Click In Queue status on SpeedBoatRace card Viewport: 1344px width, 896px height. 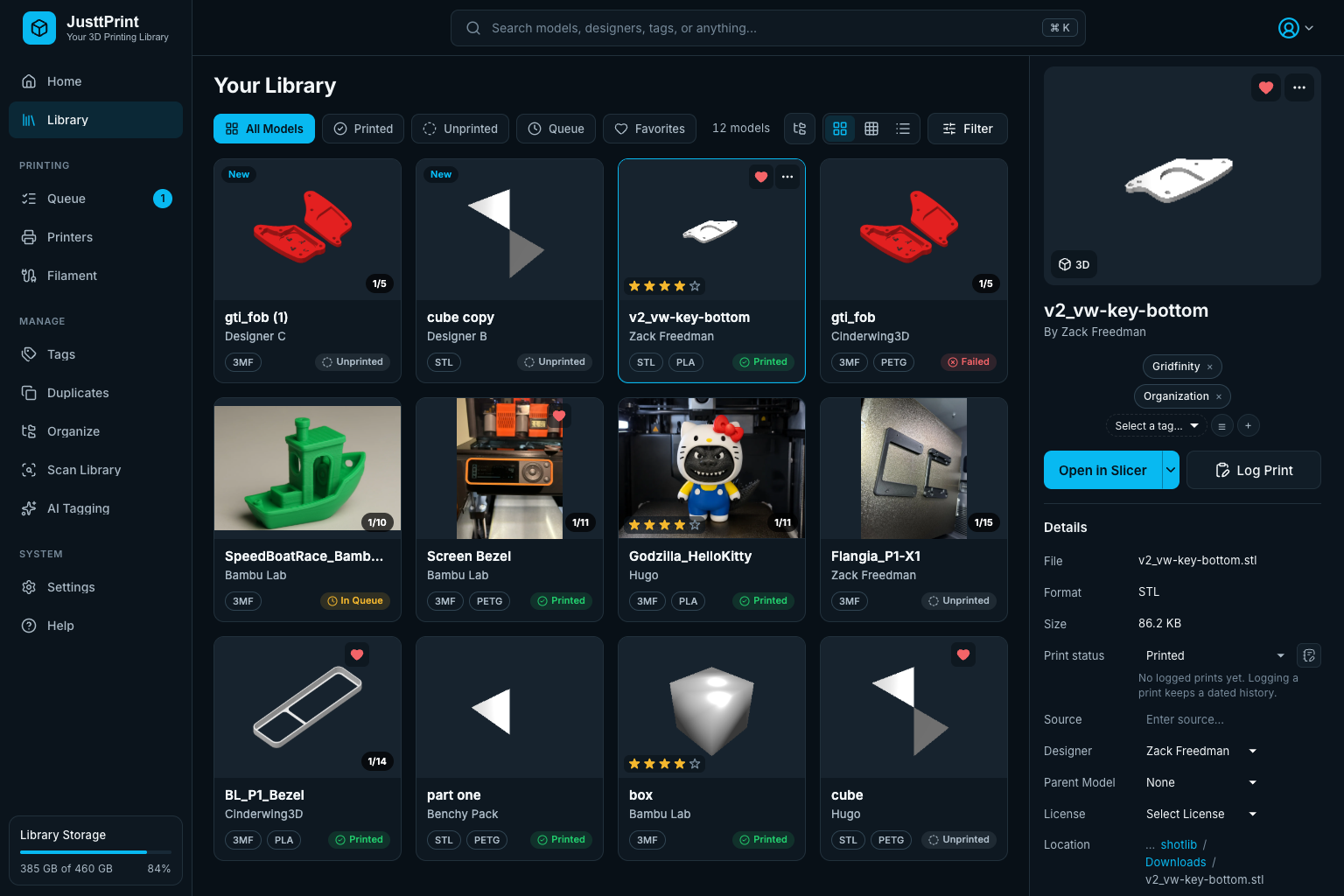click(355, 601)
